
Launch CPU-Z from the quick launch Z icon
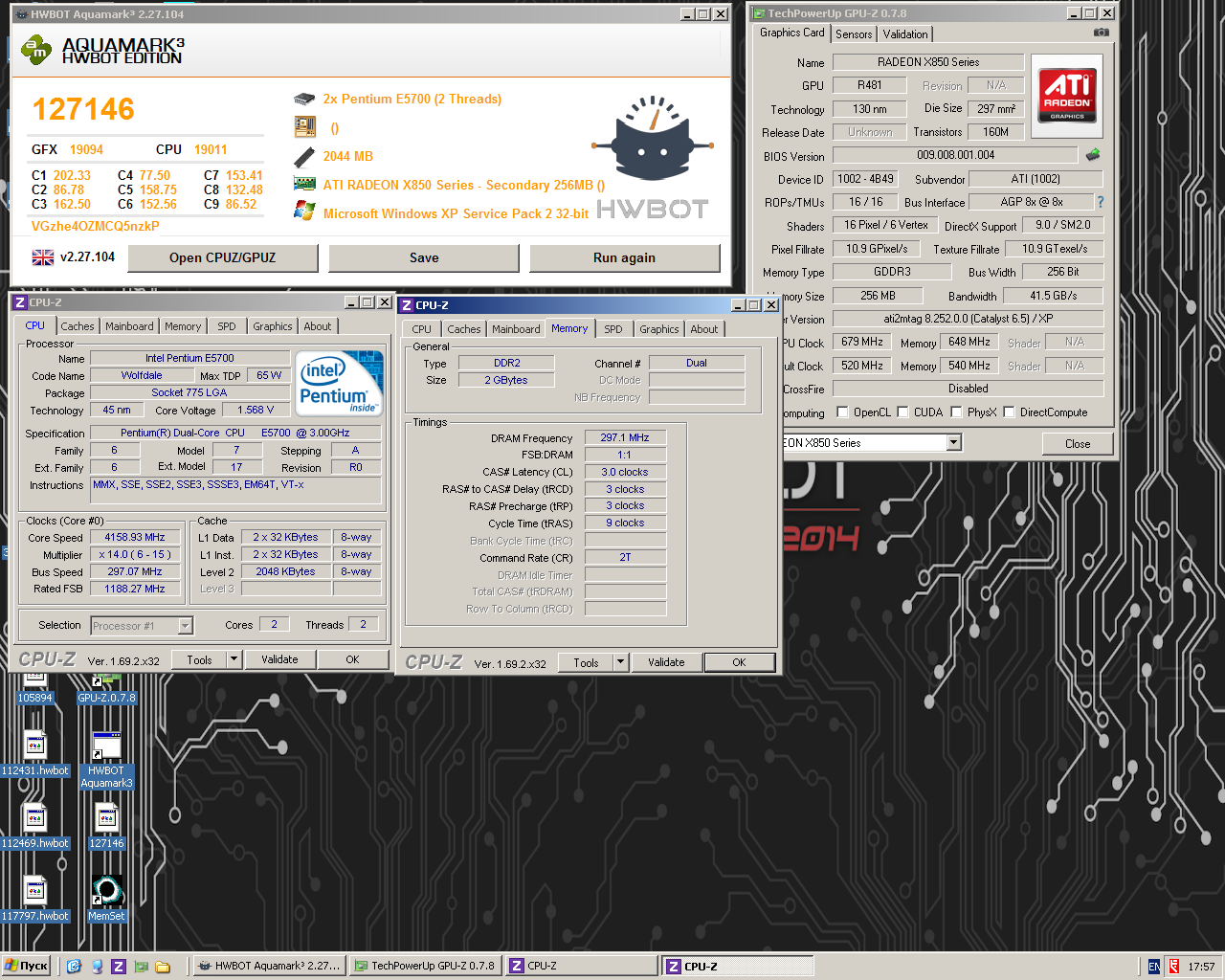tap(119, 966)
